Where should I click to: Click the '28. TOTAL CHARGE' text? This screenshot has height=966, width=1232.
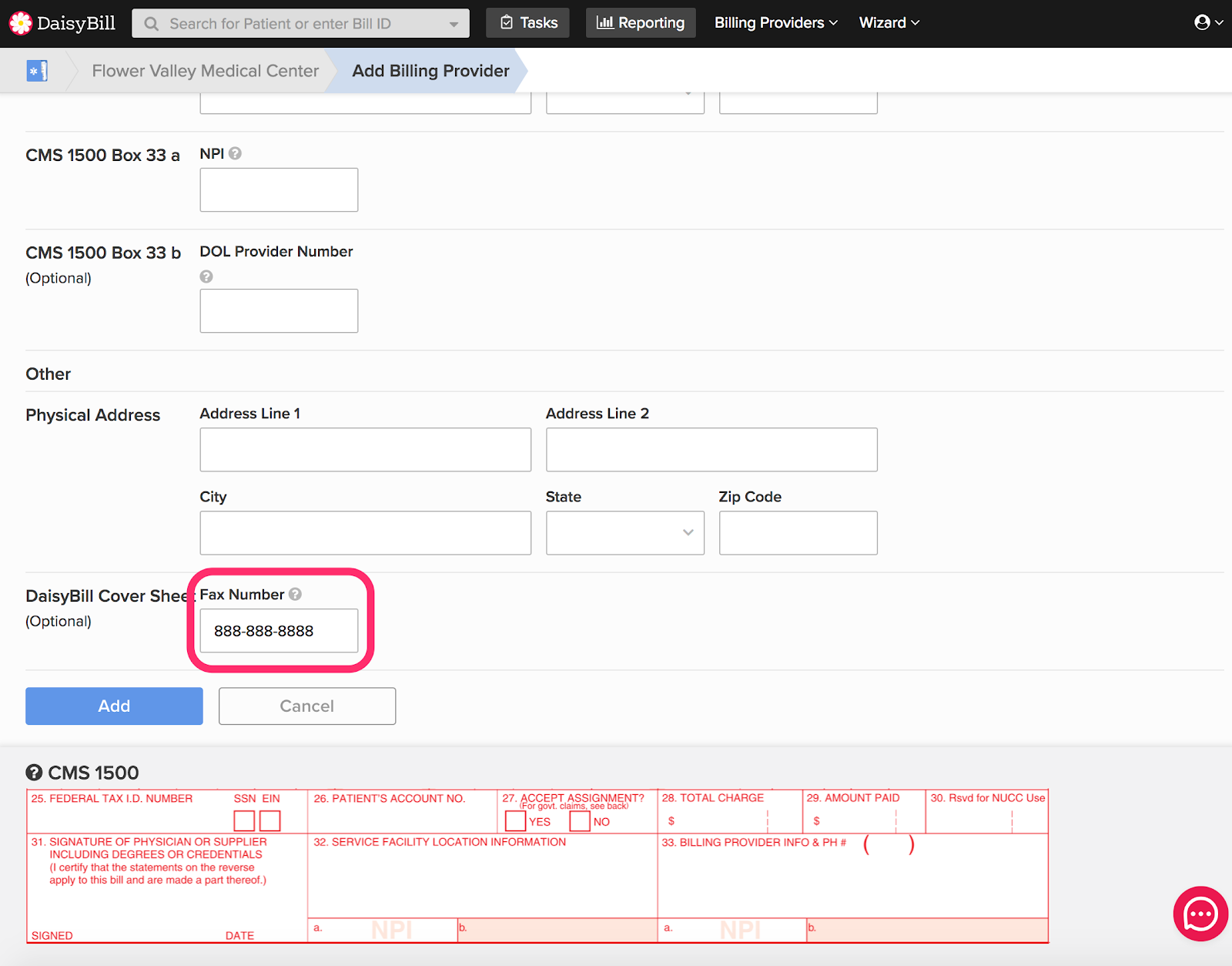pyautogui.click(x=713, y=798)
